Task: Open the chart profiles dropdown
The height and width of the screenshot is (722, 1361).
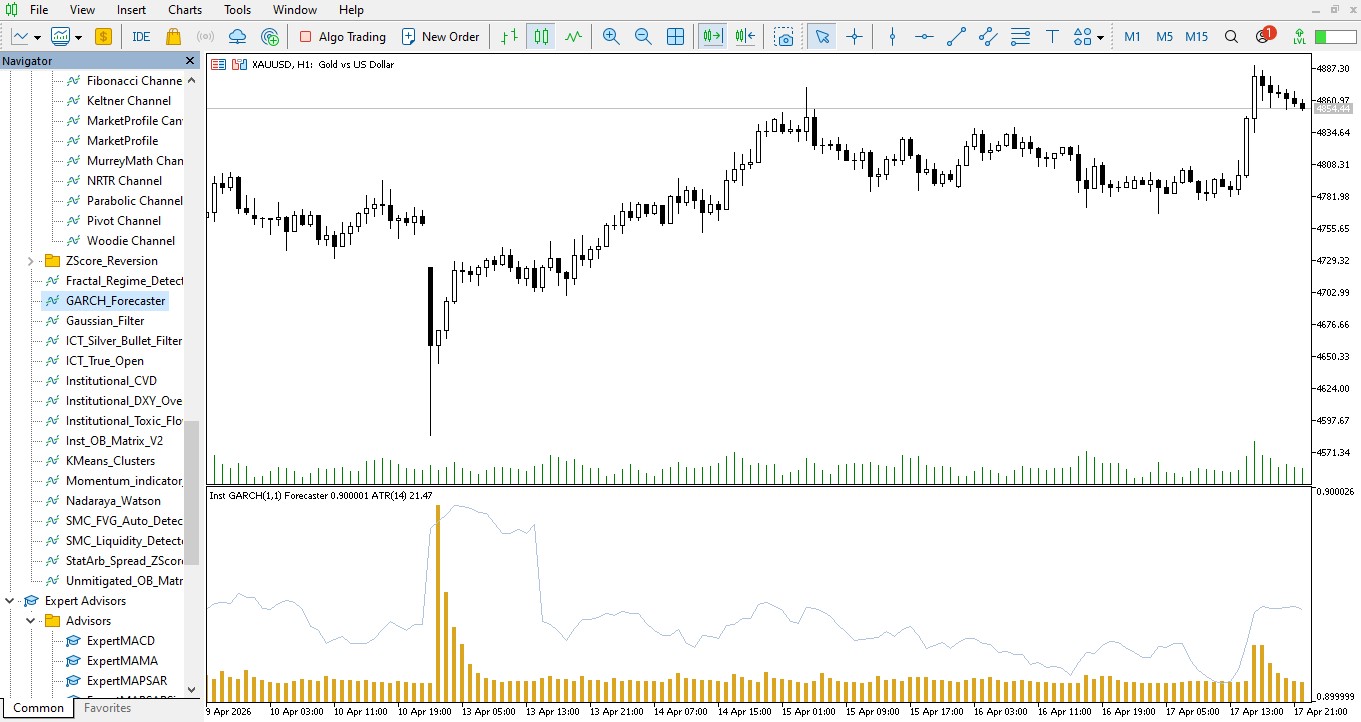Action: 79,36
